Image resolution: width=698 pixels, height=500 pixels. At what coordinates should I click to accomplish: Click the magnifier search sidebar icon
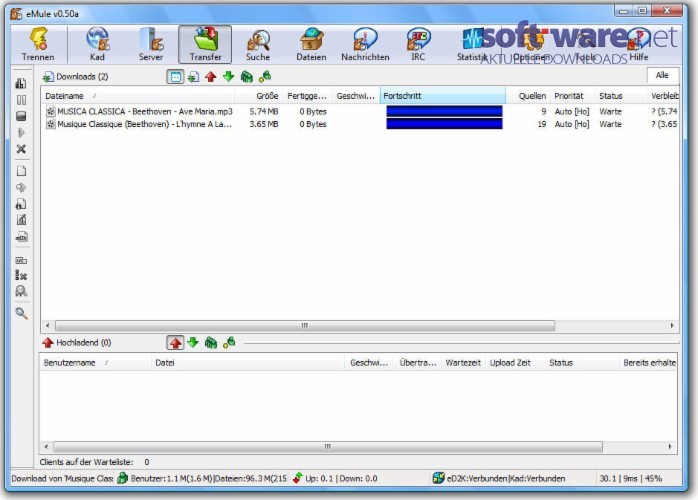click(21, 313)
